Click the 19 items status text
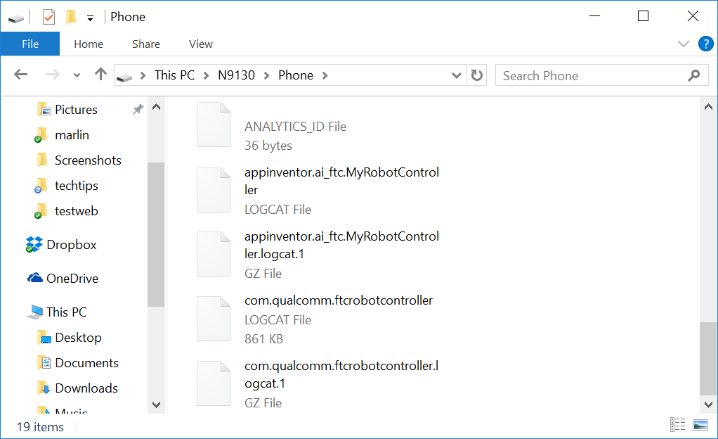 click(40, 427)
